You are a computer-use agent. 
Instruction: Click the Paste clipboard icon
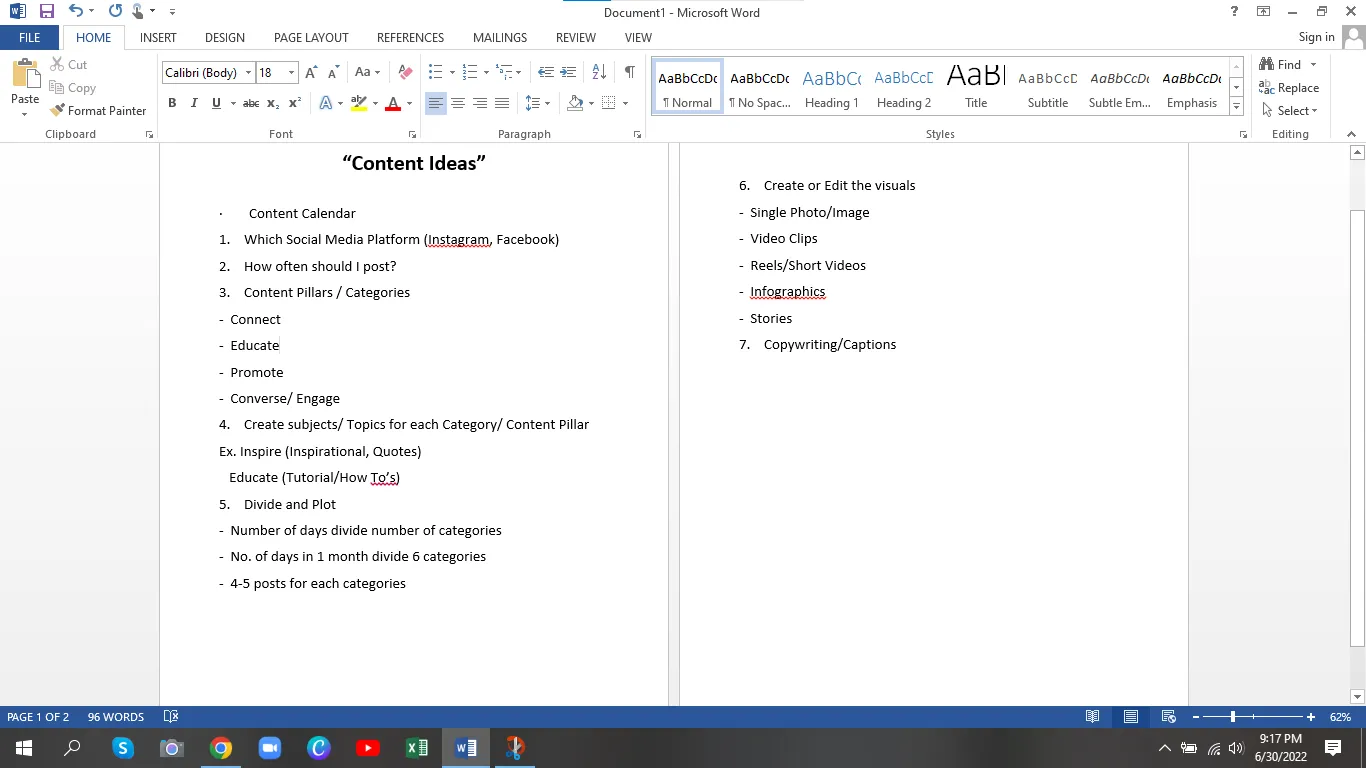[25, 74]
